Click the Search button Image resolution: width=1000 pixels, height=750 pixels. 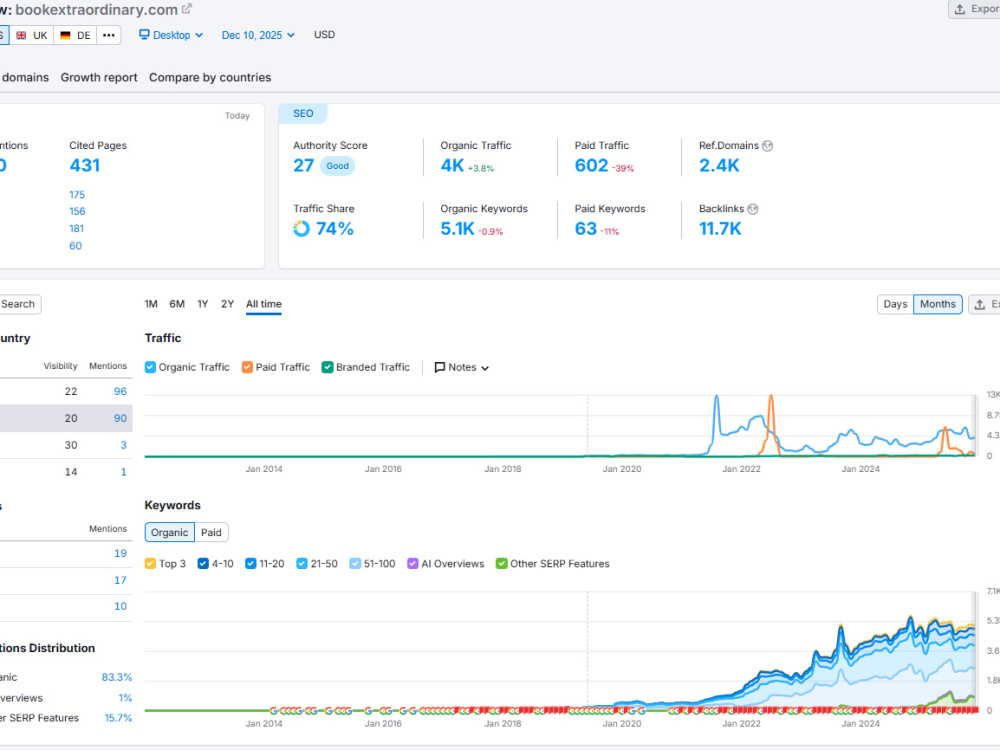[18, 304]
